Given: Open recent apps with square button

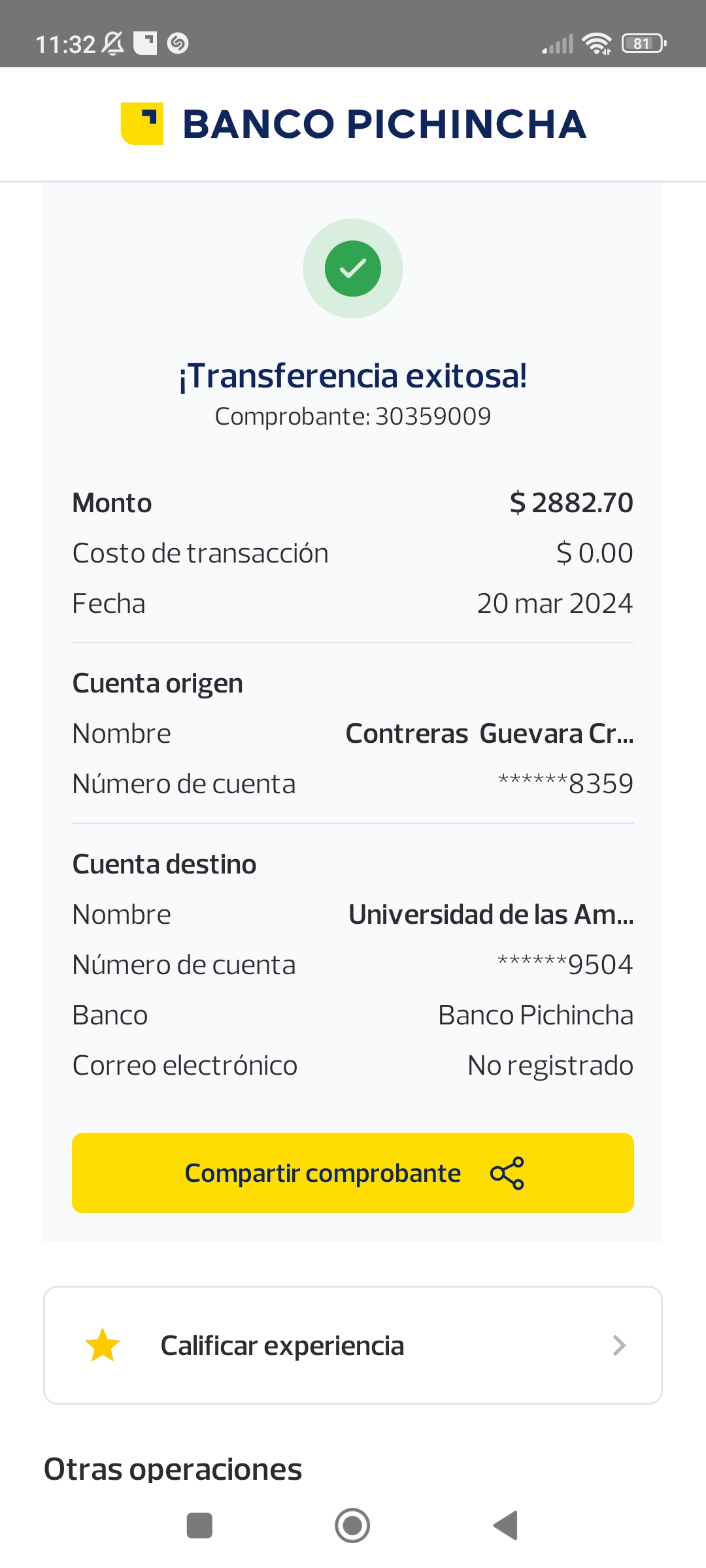Looking at the screenshot, I should [x=199, y=1526].
